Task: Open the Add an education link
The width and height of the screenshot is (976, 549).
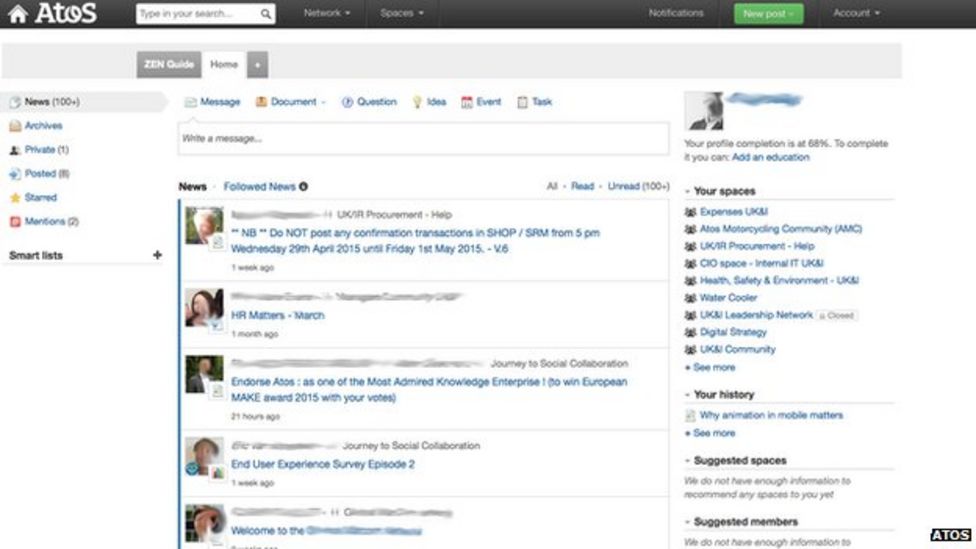Action: pos(770,158)
